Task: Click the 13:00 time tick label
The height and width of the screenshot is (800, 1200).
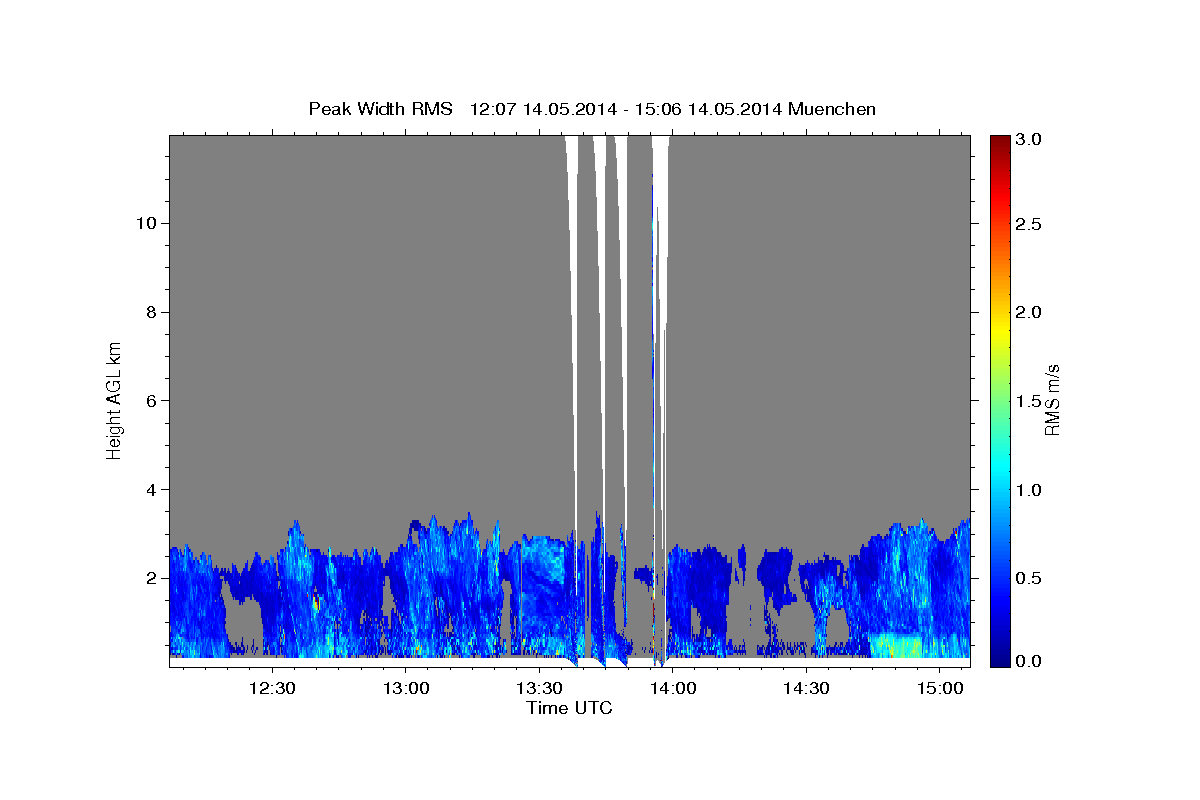Action: (x=405, y=688)
